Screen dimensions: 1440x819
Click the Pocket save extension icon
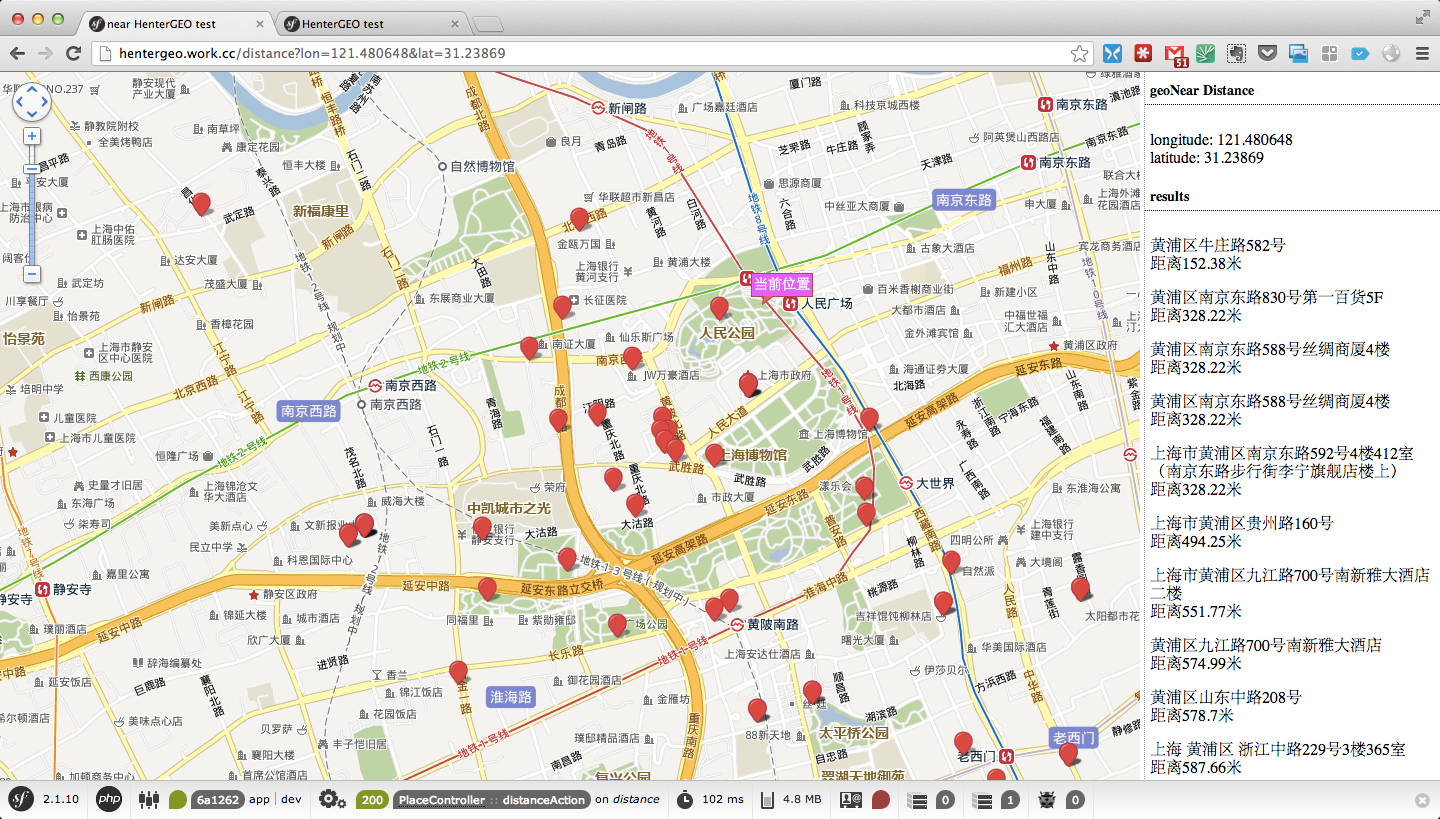(1267, 53)
